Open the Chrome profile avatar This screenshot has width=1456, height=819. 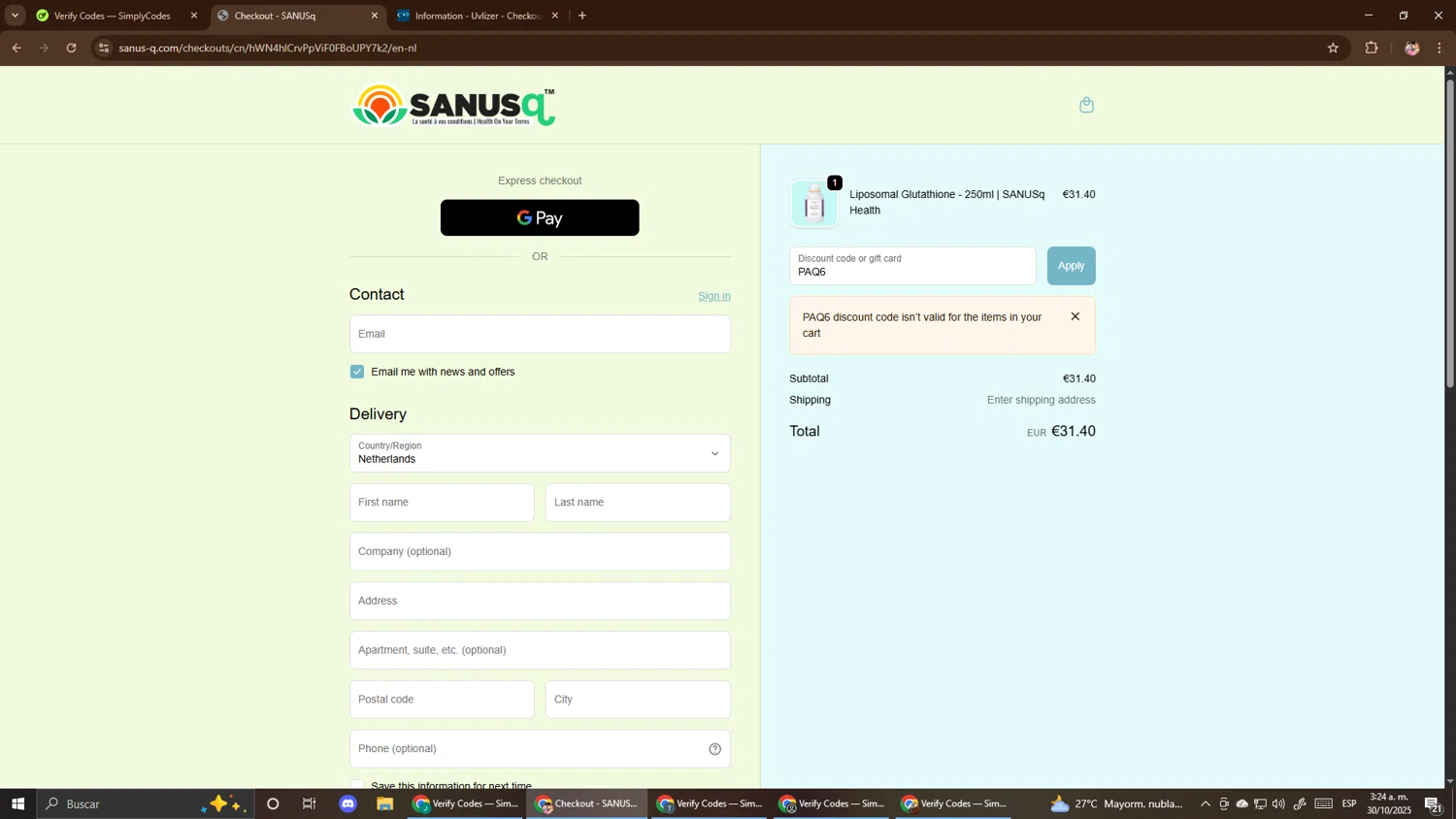pos(1411,48)
